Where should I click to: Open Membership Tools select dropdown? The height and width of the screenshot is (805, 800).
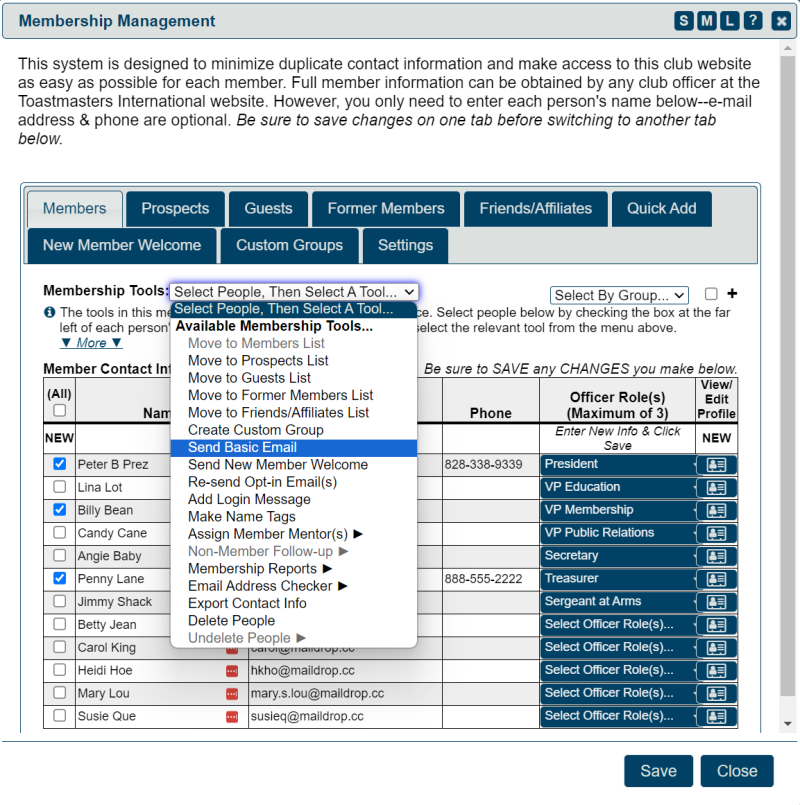point(294,292)
